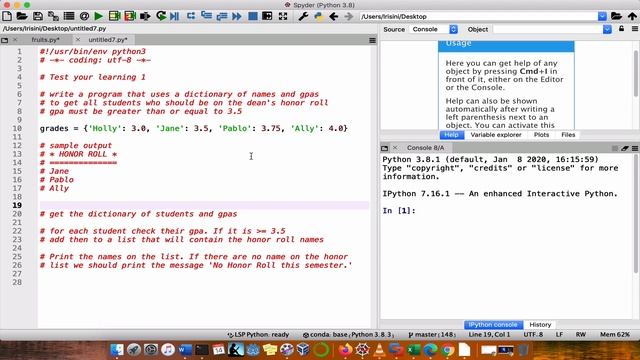Clear console with the eraser icon
This screenshot has height=360, width=640.
coord(625,148)
